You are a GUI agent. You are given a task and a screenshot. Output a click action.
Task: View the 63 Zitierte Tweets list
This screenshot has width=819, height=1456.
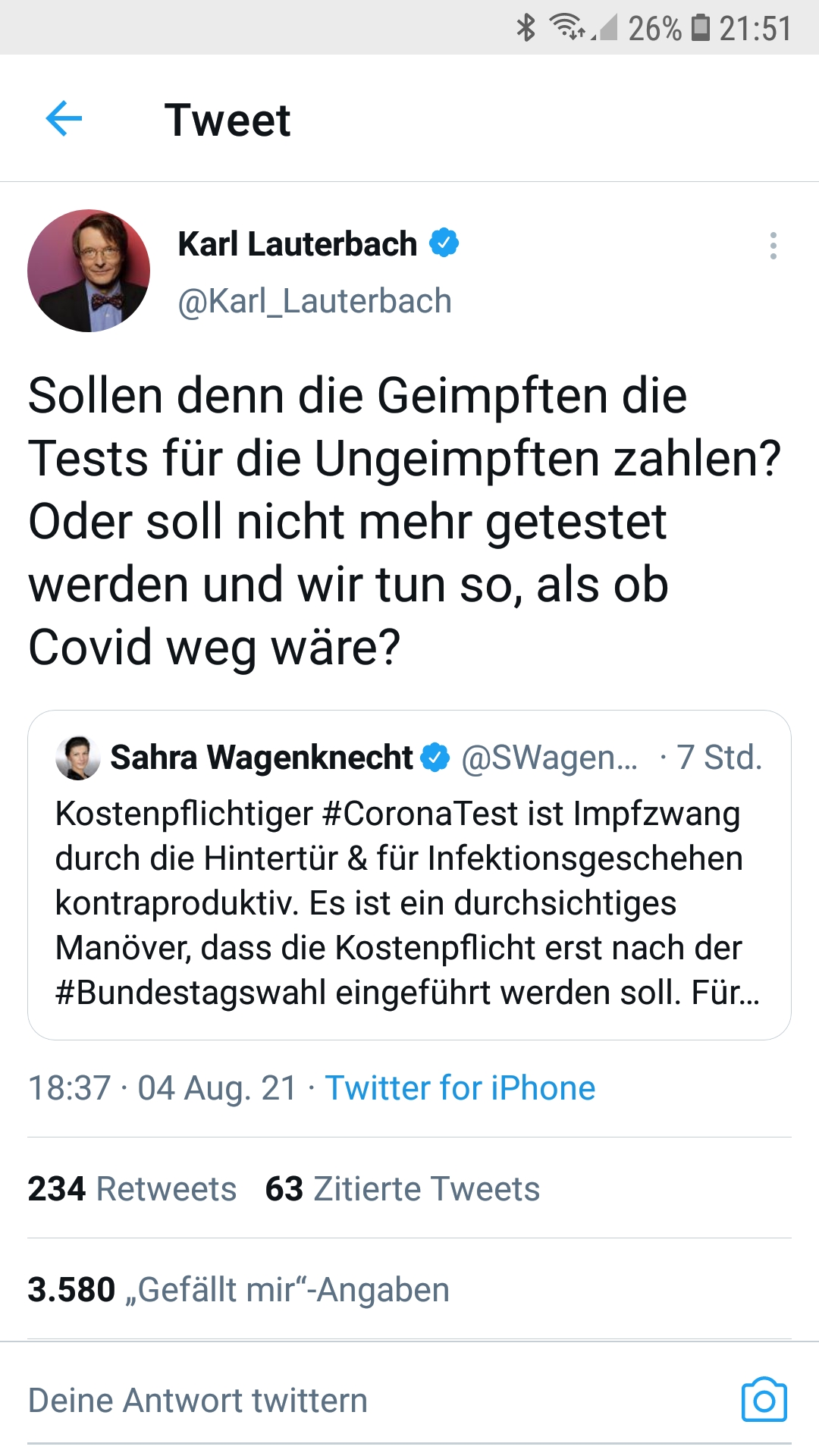(402, 1188)
